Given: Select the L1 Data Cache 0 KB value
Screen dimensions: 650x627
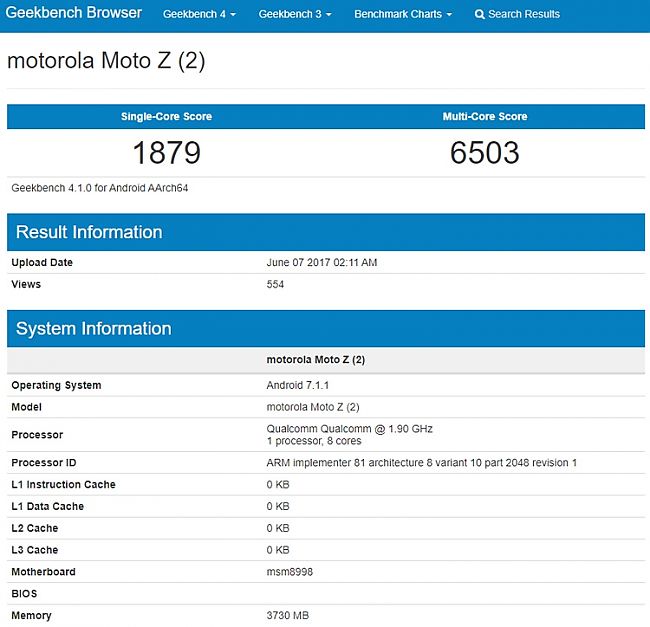Looking at the screenshot, I should tap(278, 506).
